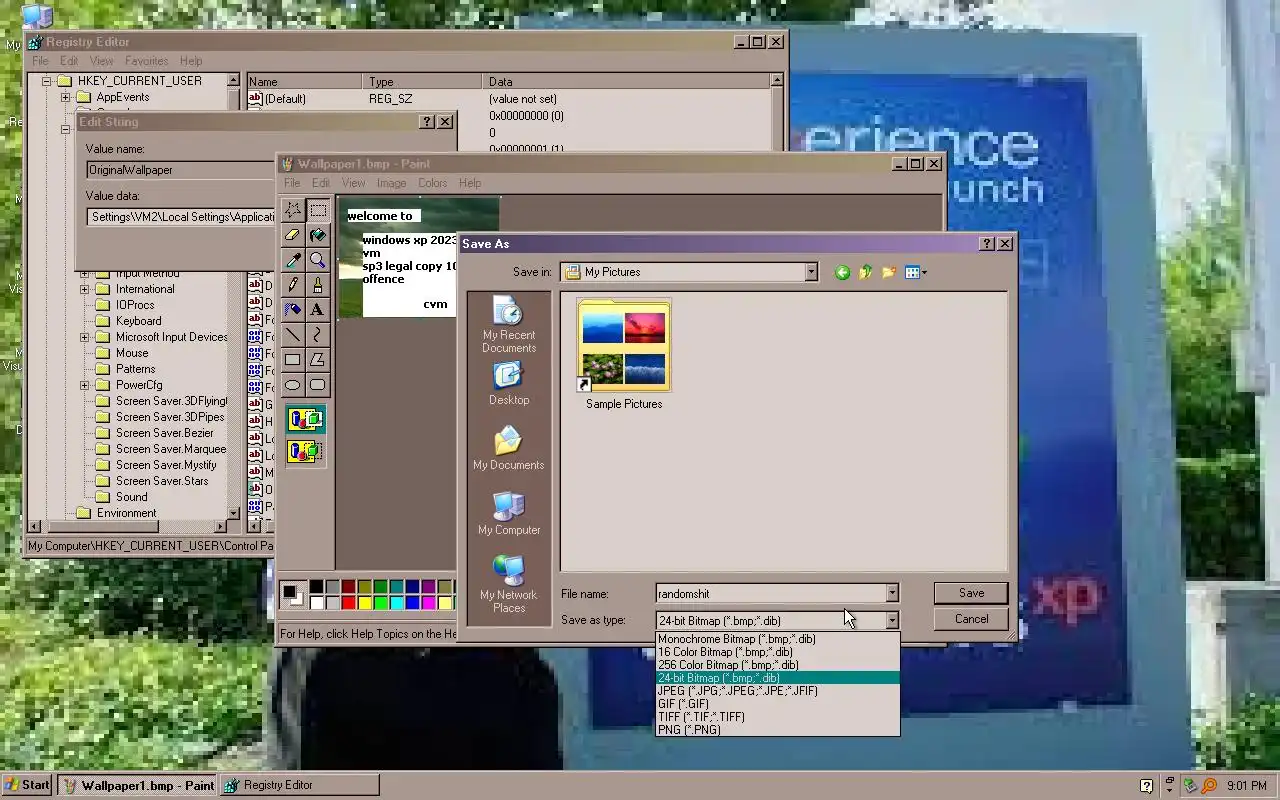Choose PNG file type from list
Viewport: 1280px width, 800px height.
tap(777, 730)
